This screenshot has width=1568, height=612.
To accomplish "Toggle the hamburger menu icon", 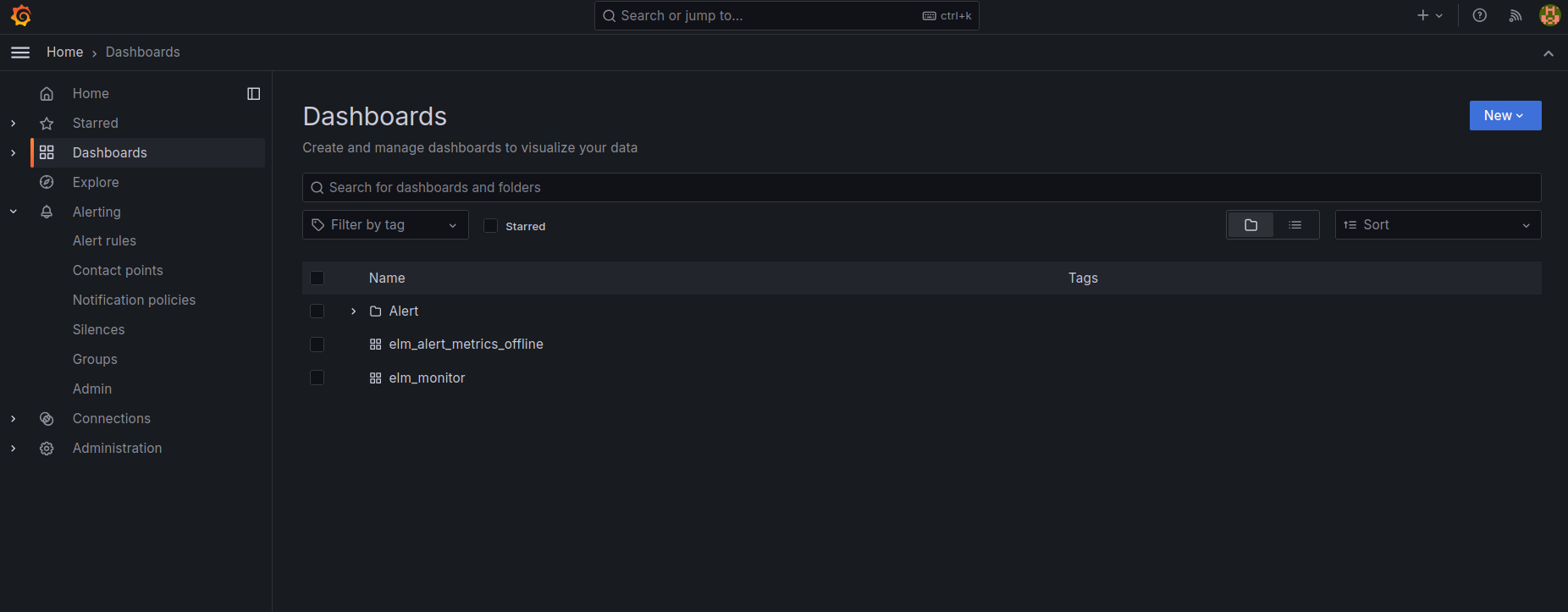I will tap(20, 52).
